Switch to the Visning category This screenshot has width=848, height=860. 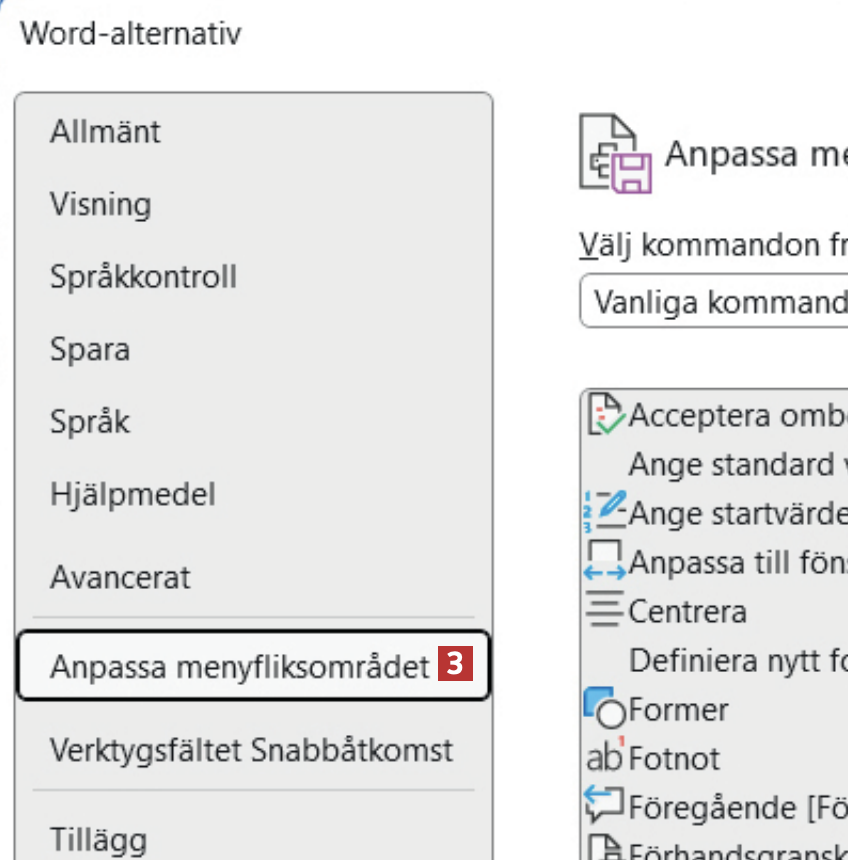point(100,204)
